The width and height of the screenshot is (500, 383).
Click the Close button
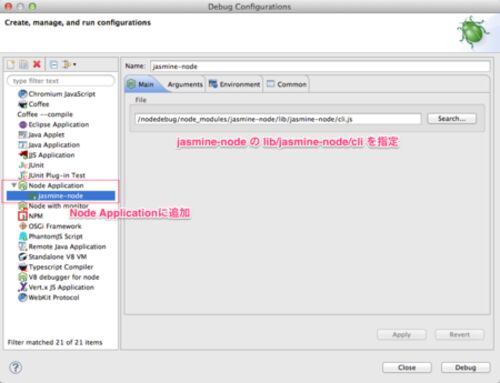pos(407,367)
